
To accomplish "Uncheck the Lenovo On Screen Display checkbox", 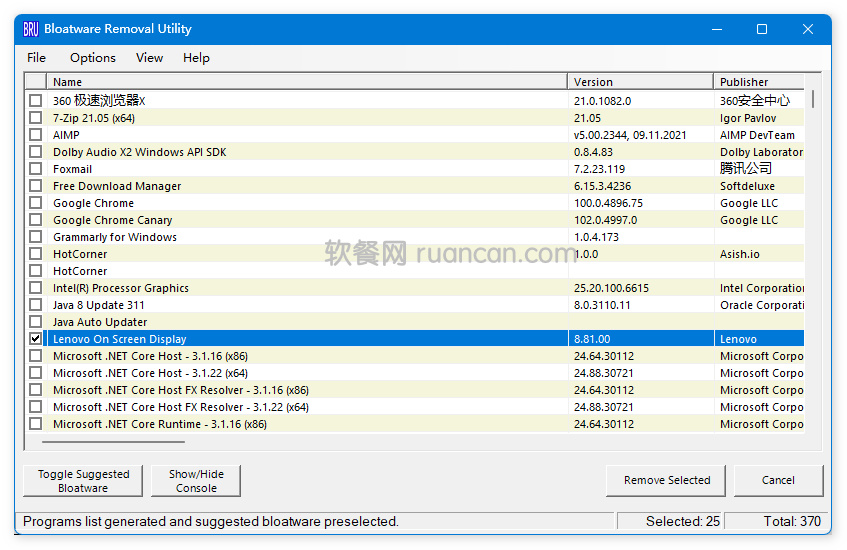I will point(36,339).
